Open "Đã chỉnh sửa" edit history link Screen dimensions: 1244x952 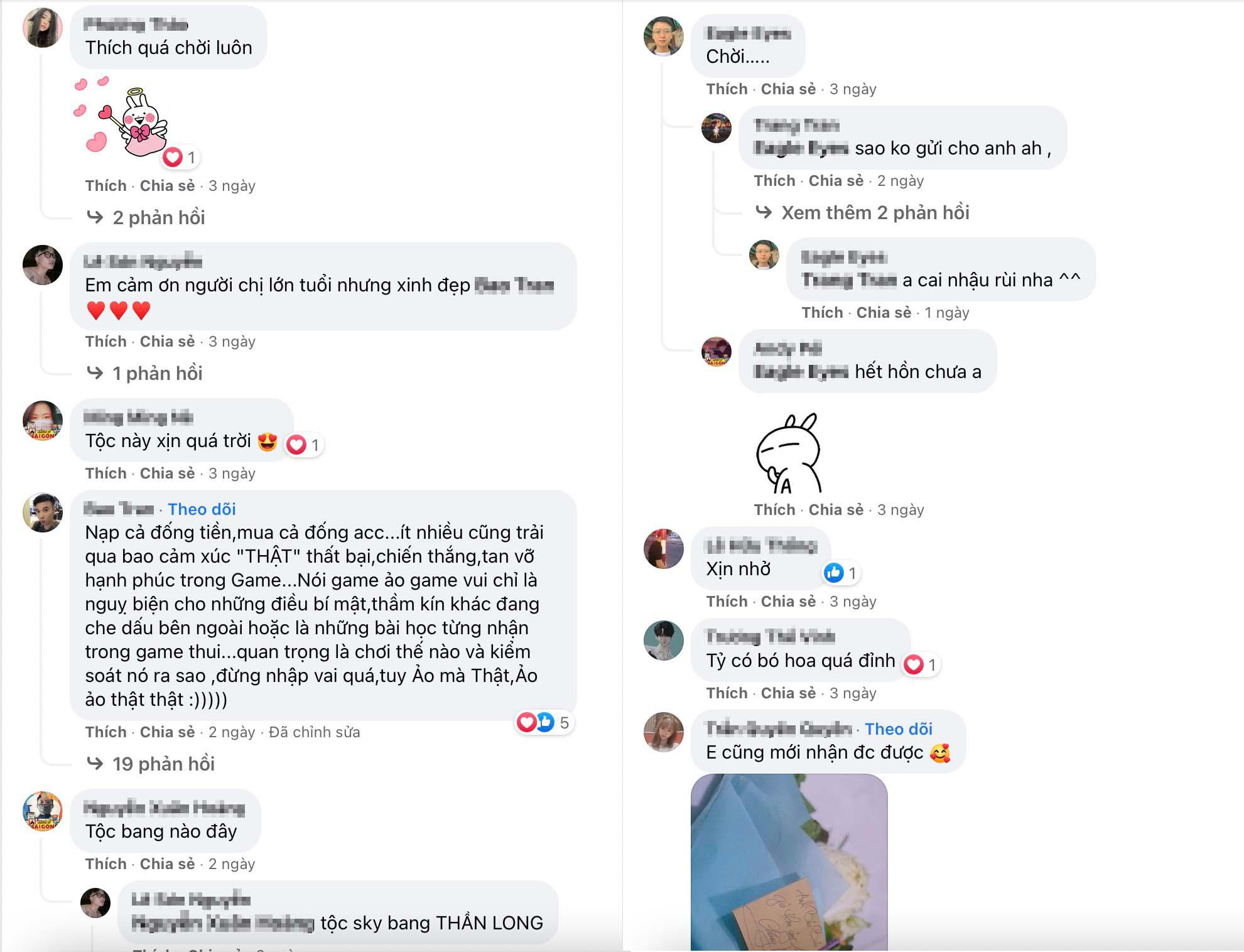point(315,732)
